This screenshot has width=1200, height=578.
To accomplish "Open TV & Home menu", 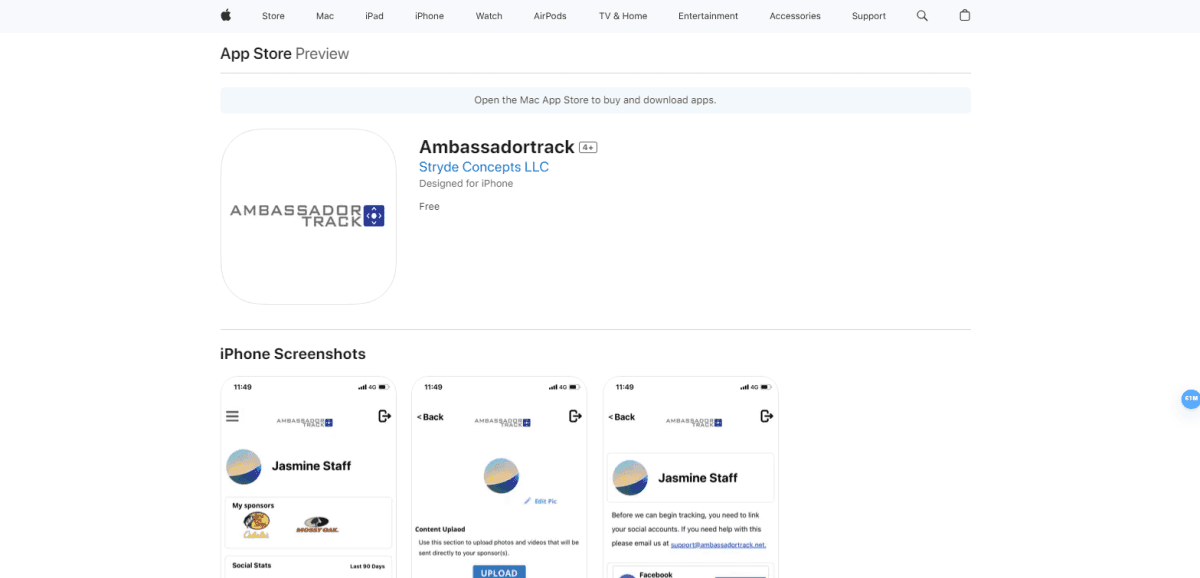I will (623, 16).
